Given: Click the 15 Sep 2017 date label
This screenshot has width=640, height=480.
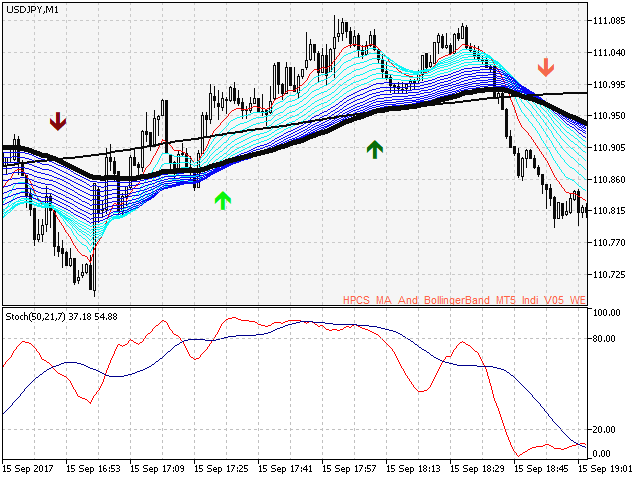Looking at the screenshot, I should click(28, 469).
